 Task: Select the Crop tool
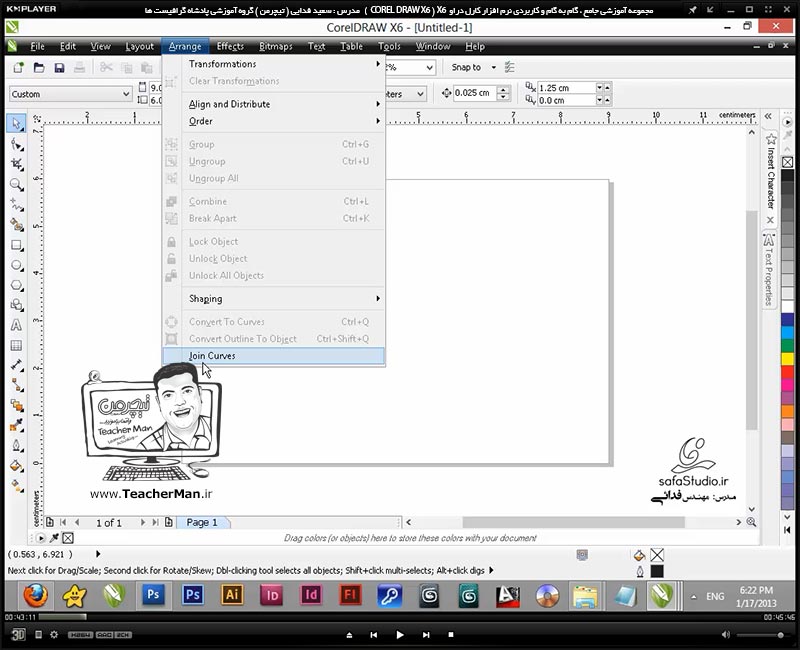click(x=17, y=164)
